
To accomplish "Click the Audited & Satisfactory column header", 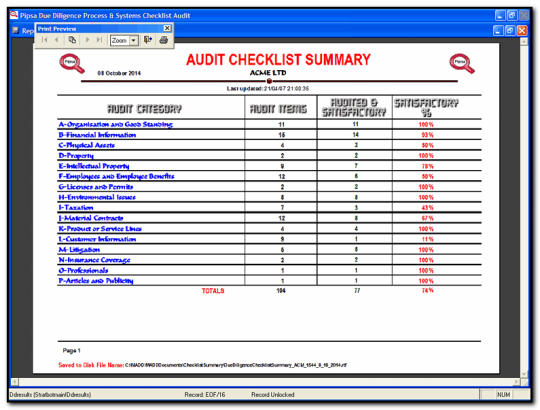I will click(354, 107).
